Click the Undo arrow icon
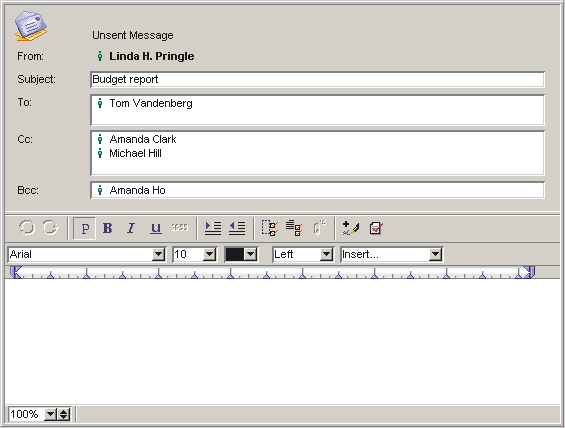 (x=27, y=228)
